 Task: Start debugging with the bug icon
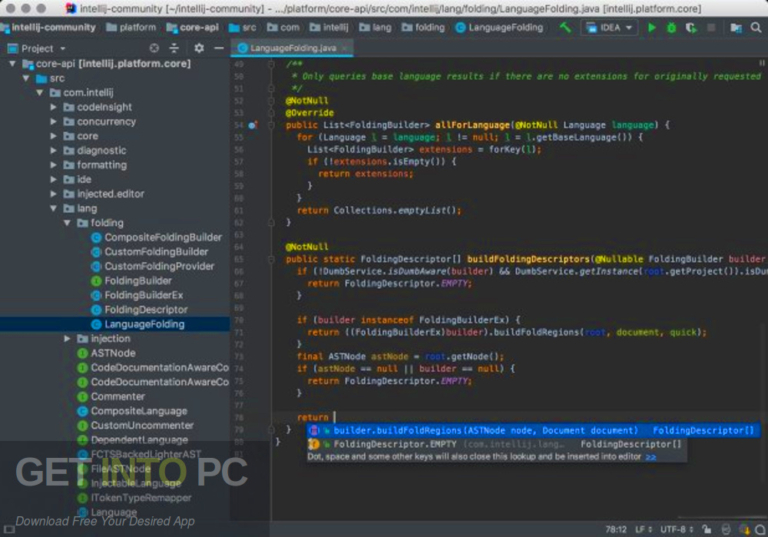tap(671, 28)
